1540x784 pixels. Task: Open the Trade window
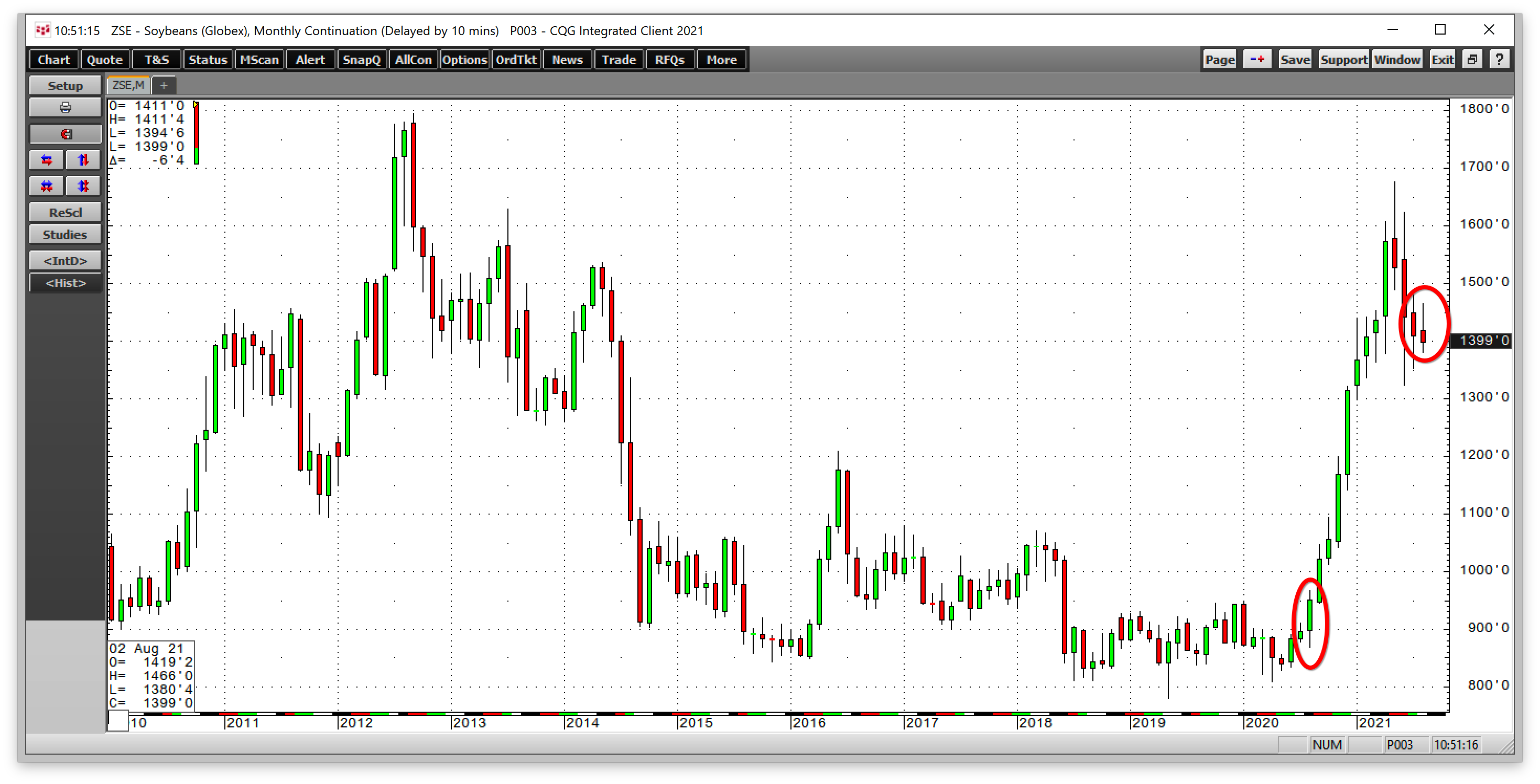[618, 60]
